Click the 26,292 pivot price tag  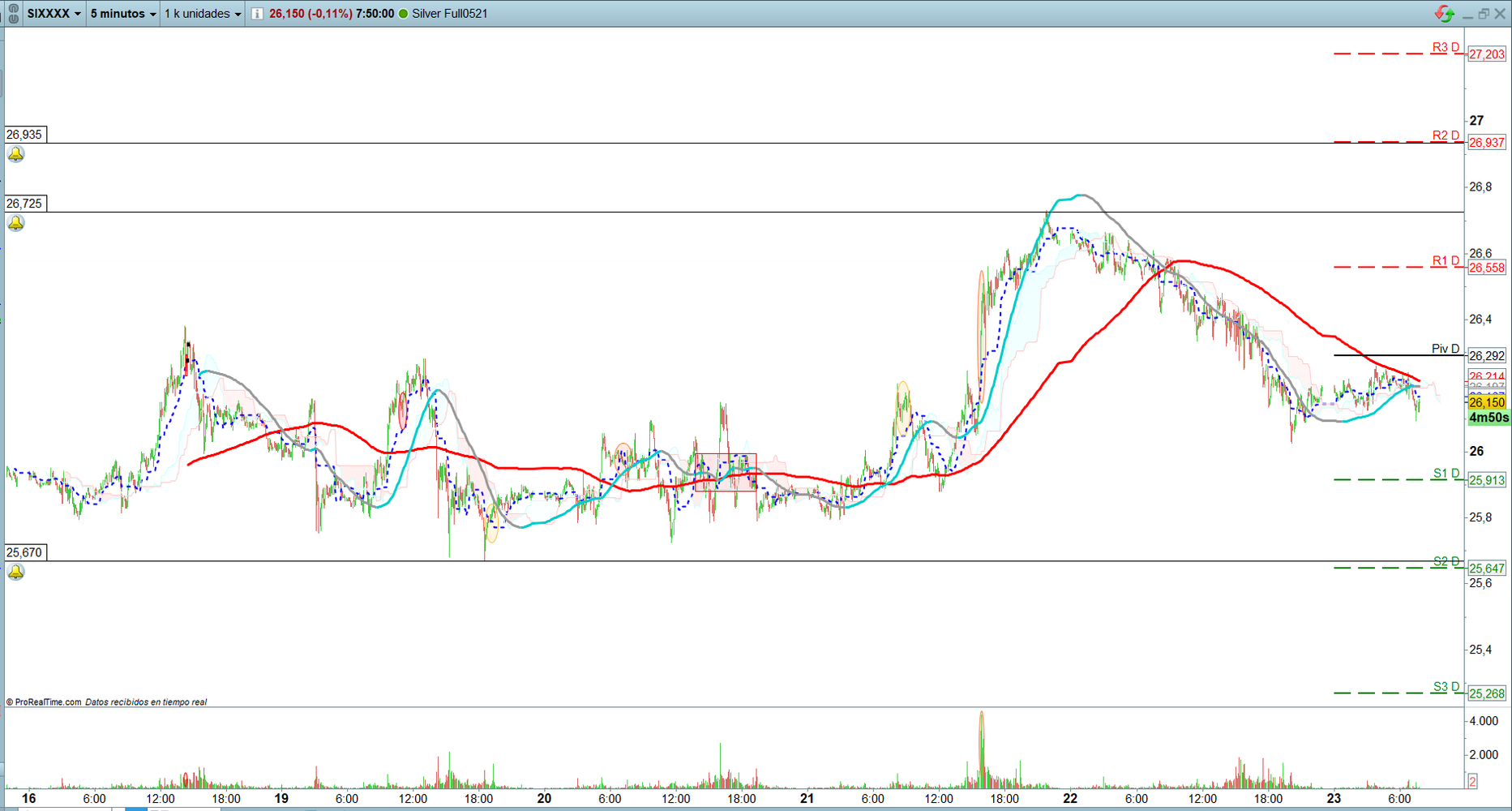(1487, 356)
